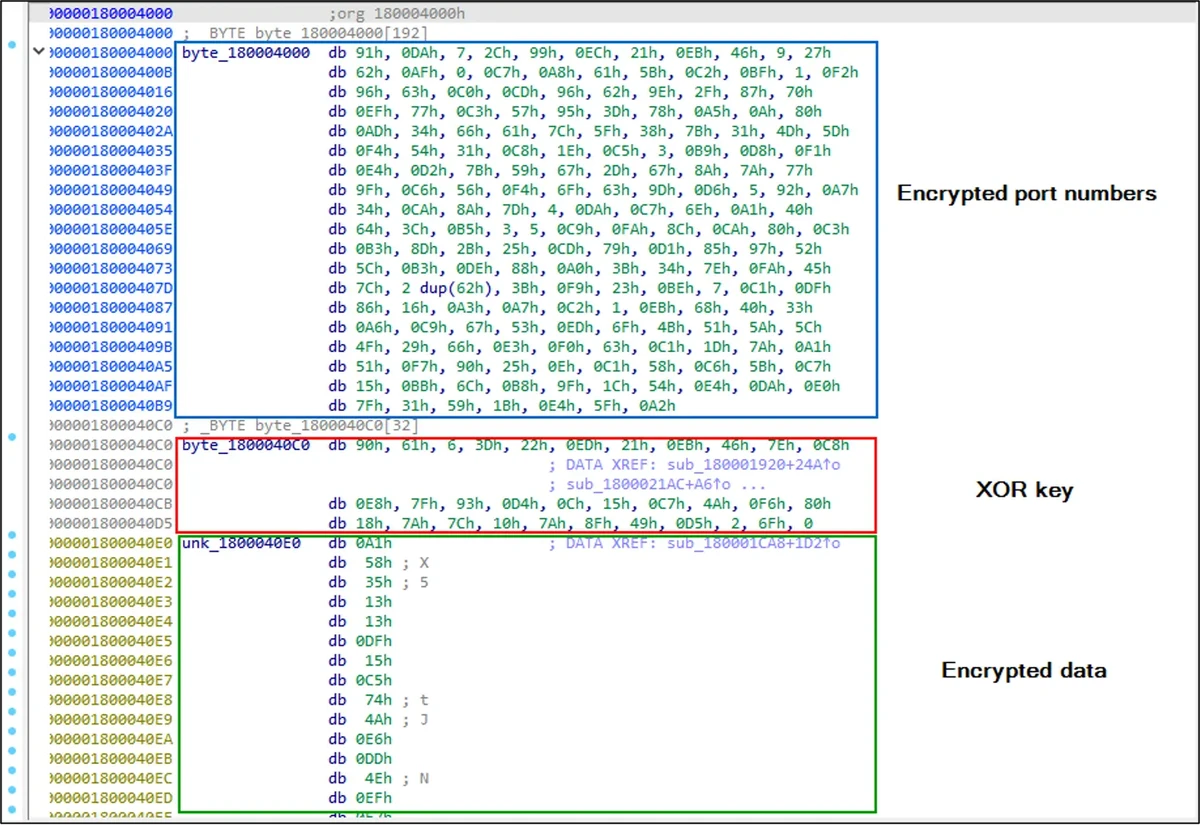Click gutter dot next to 1800040EB
1200x825 pixels.
click(x=11, y=759)
